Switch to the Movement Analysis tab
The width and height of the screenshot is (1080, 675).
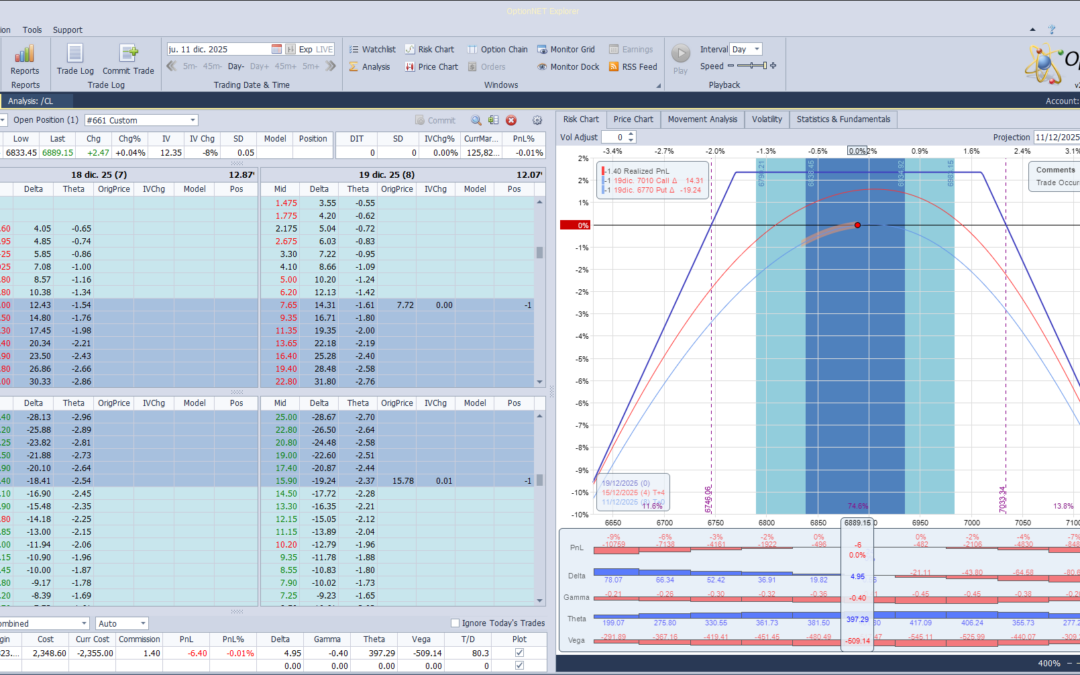[703, 119]
